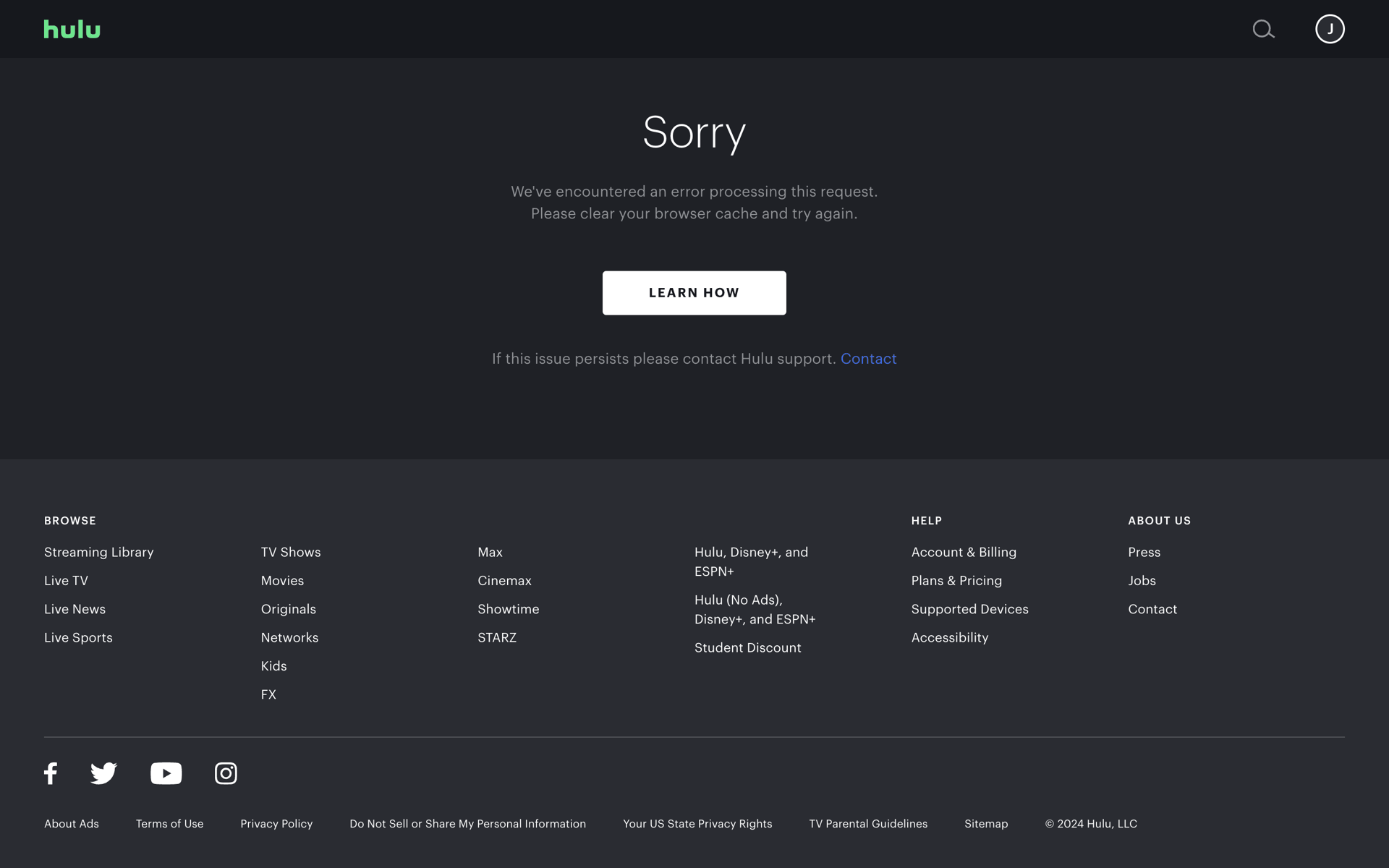
Task: Open About Ads footer link
Action: click(x=72, y=824)
